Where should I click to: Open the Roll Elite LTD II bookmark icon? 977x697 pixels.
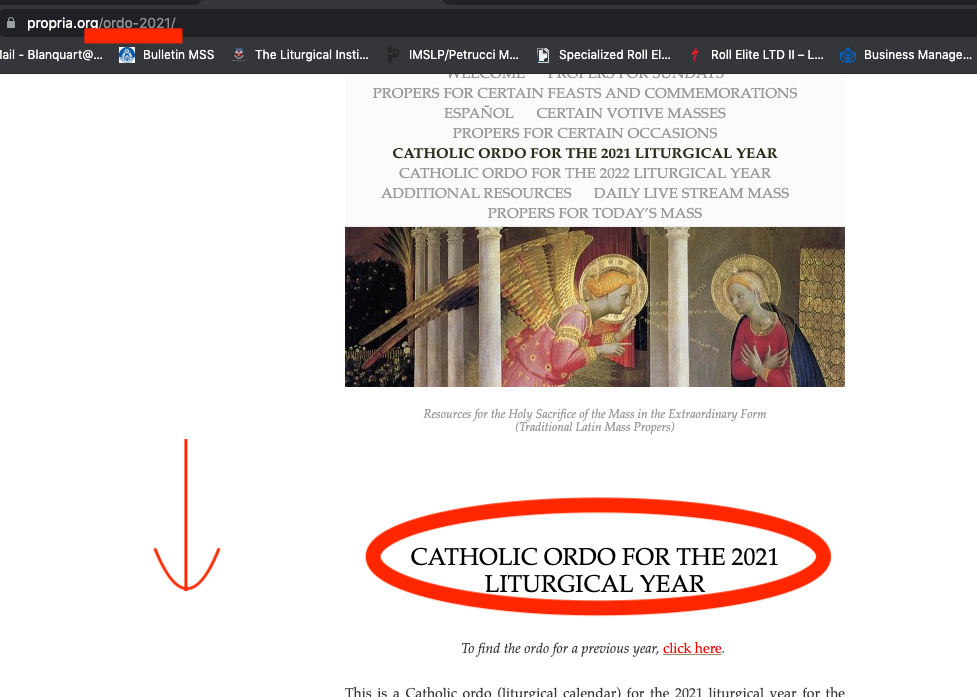(695, 55)
